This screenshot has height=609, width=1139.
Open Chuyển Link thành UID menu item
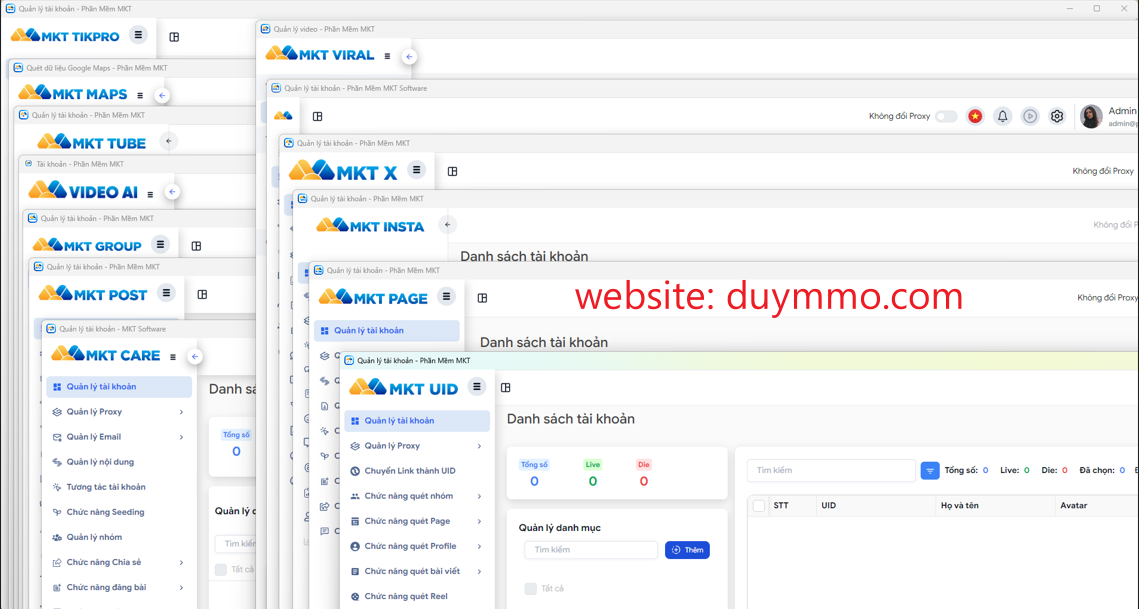(417, 471)
